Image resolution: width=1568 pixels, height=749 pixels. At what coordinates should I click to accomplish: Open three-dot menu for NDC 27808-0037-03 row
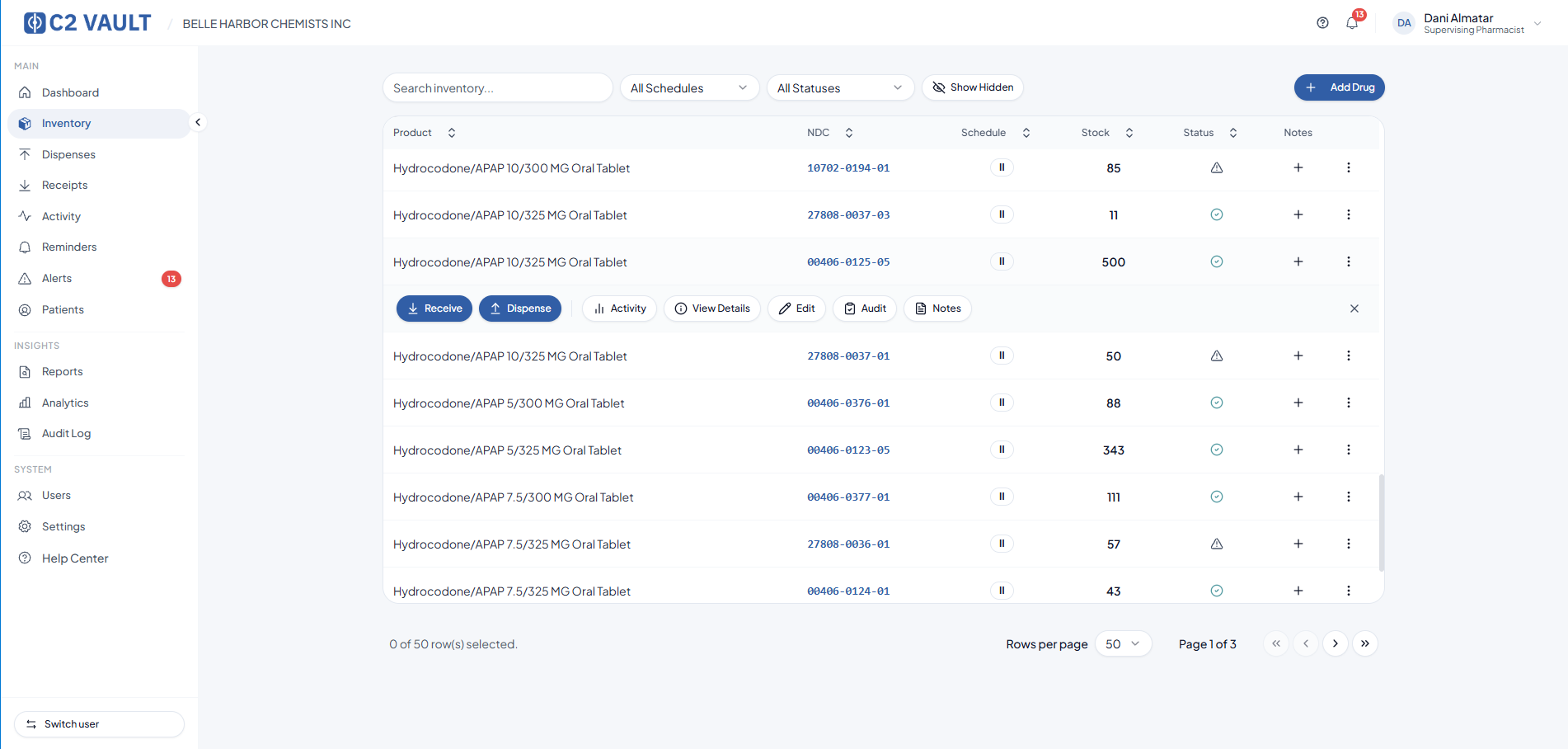[1348, 214]
